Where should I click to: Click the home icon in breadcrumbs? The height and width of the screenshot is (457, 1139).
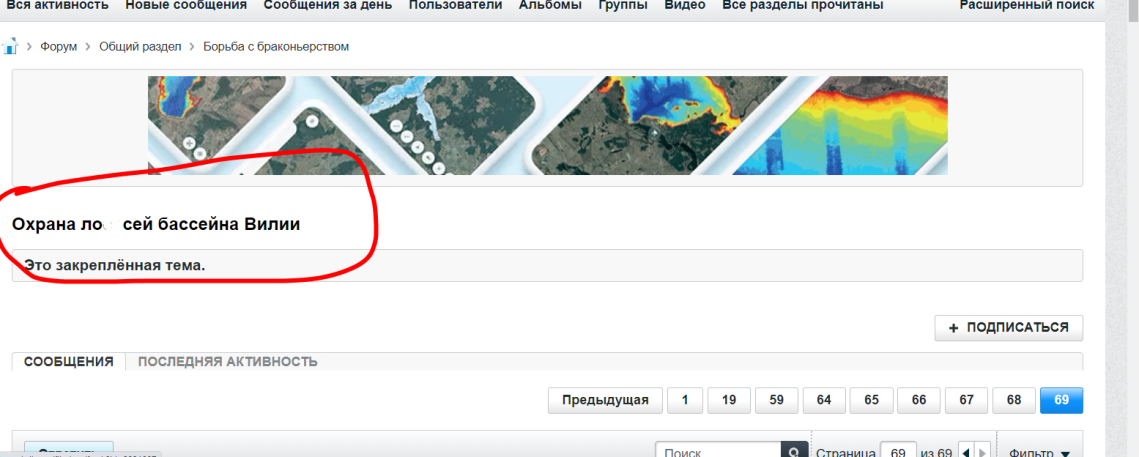[11, 47]
